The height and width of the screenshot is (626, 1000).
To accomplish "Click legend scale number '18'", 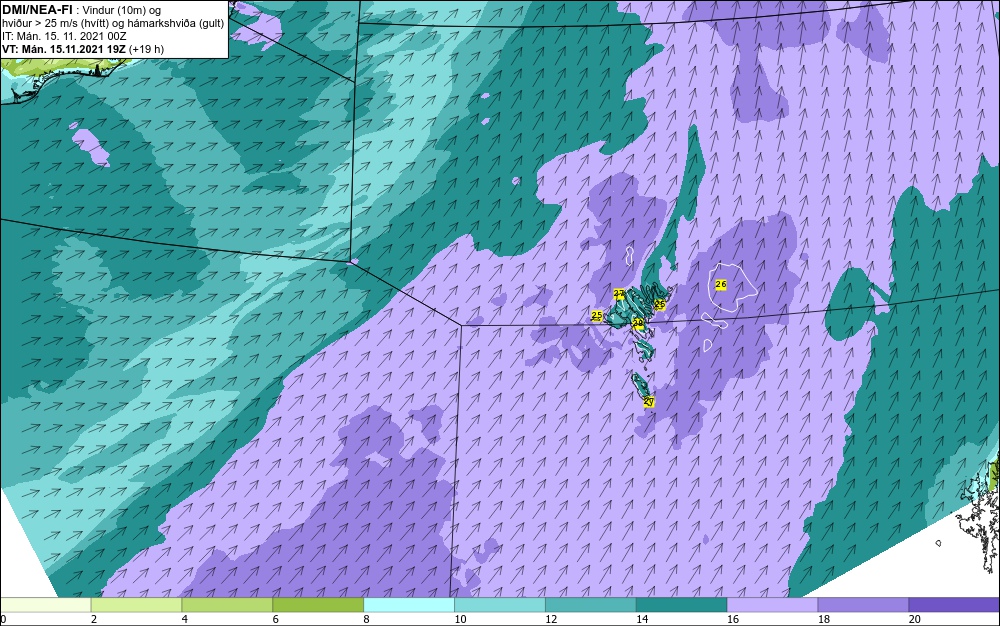I will pyautogui.click(x=824, y=619).
